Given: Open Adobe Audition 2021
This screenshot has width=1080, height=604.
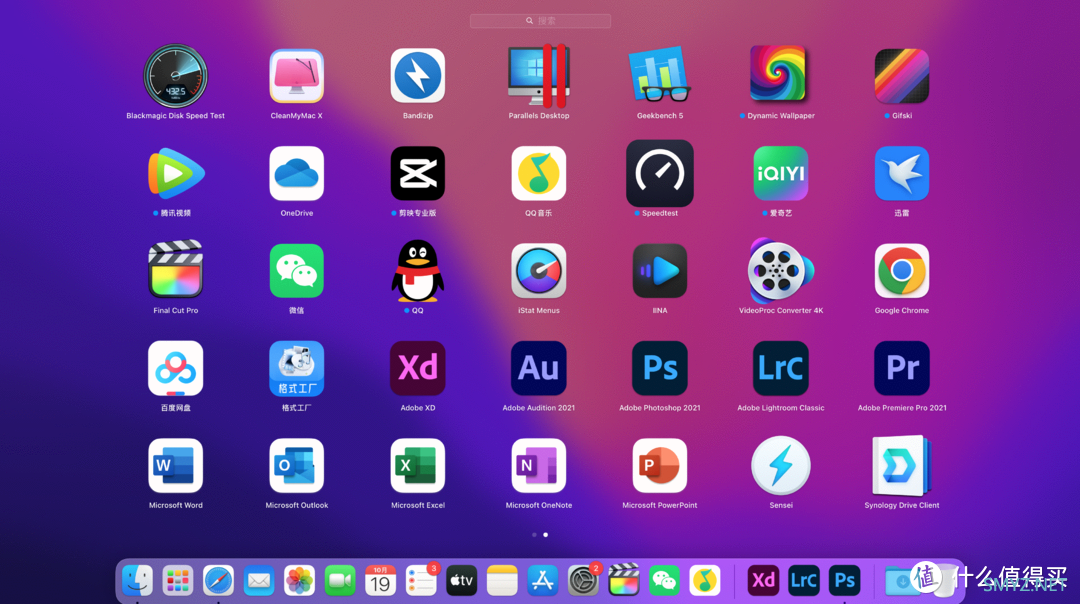Looking at the screenshot, I should [539, 368].
